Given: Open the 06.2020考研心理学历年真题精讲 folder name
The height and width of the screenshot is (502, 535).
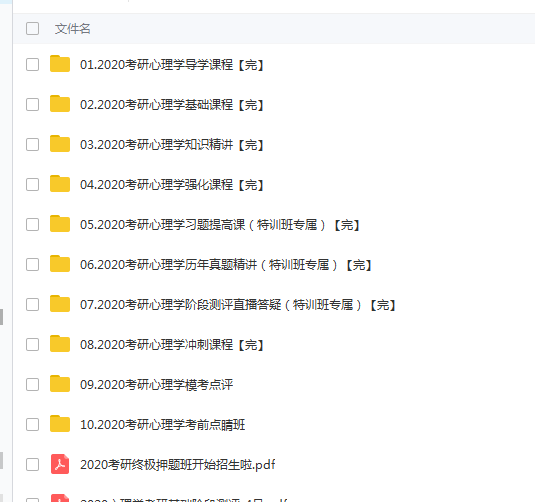Looking at the screenshot, I should [x=226, y=265].
